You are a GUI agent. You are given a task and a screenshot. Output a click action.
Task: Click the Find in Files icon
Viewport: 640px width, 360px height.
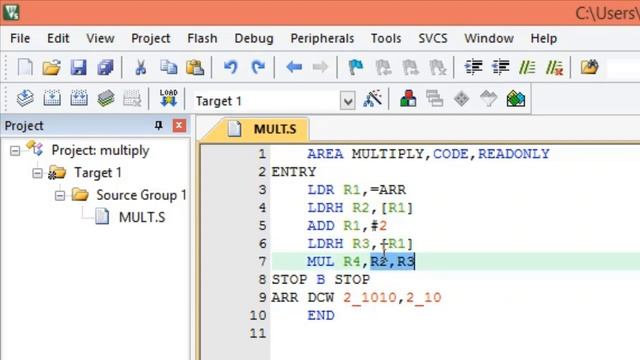tap(589, 67)
